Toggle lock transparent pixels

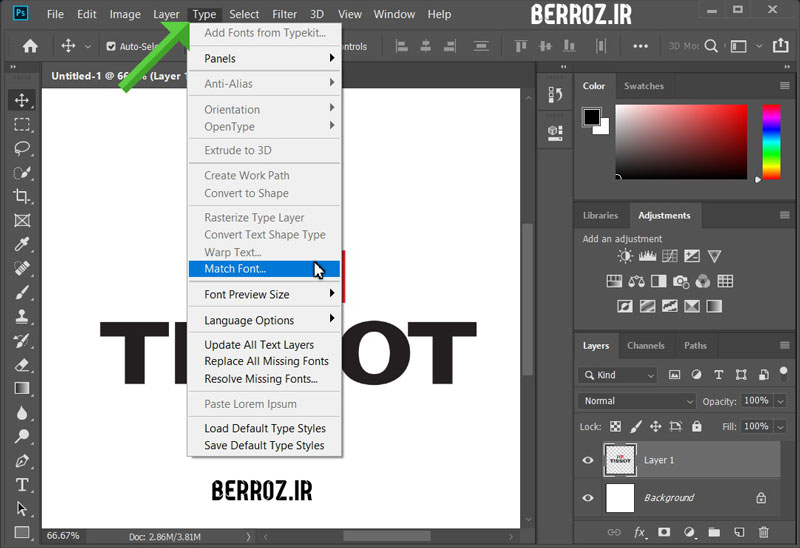(616, 426)
